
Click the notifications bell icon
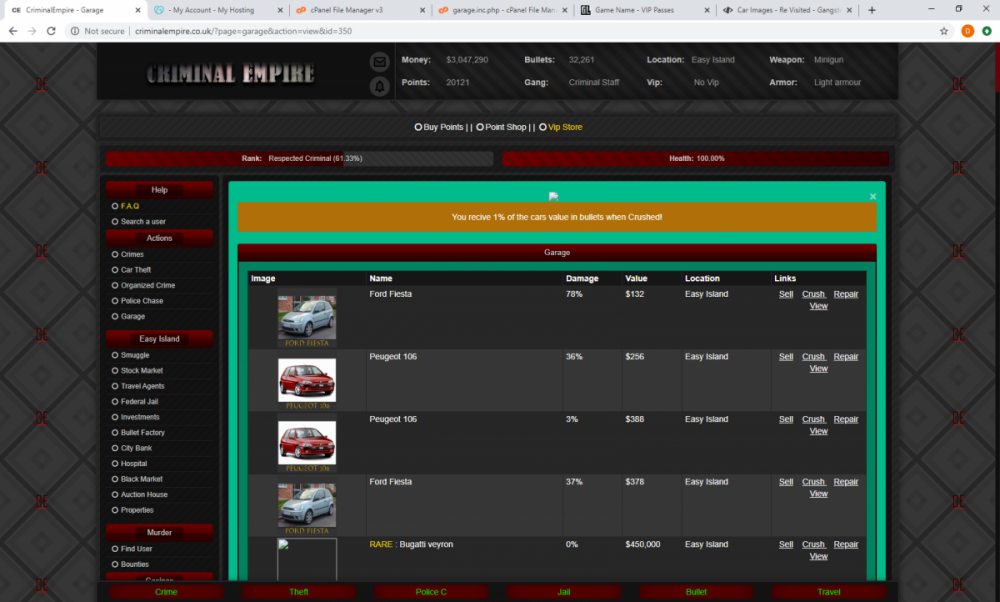pos(380,87)
